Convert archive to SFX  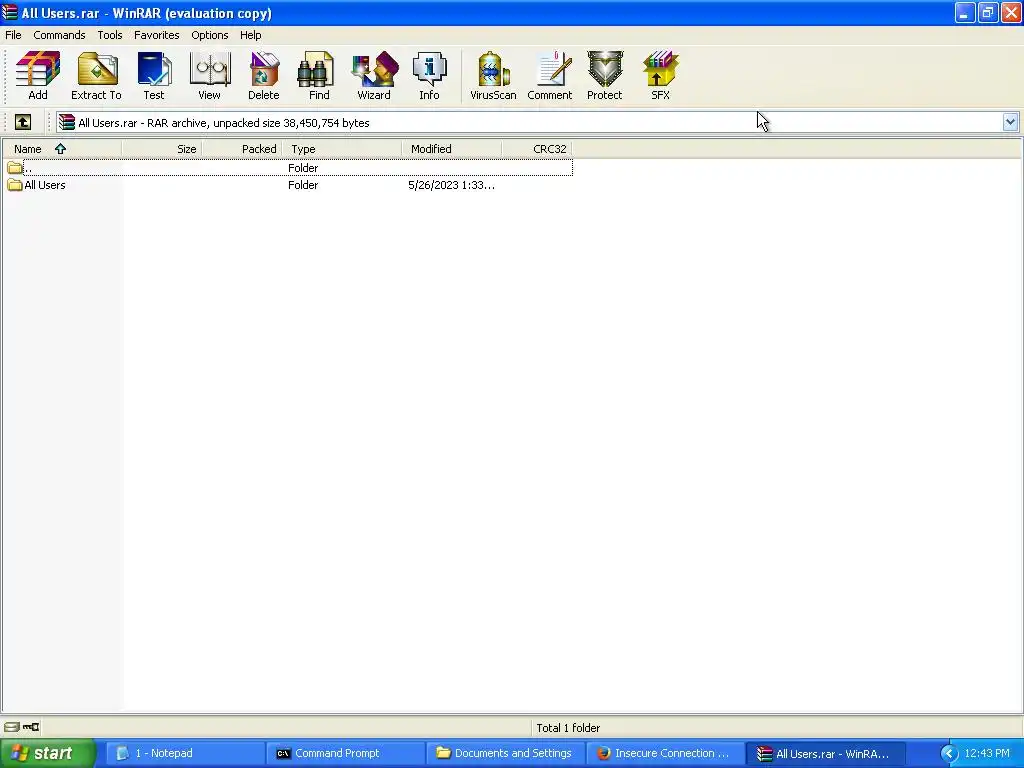point(660,76)
